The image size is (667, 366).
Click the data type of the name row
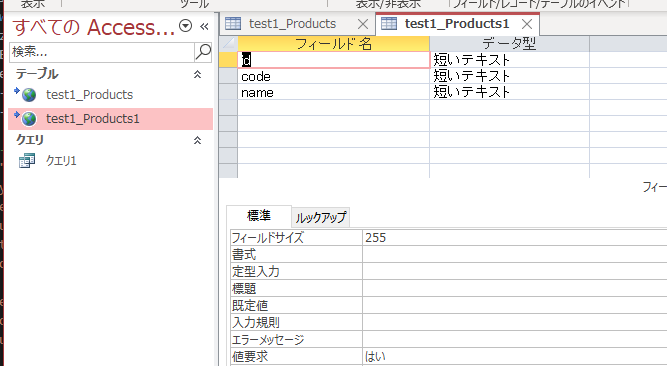click(x=509, y=92)
